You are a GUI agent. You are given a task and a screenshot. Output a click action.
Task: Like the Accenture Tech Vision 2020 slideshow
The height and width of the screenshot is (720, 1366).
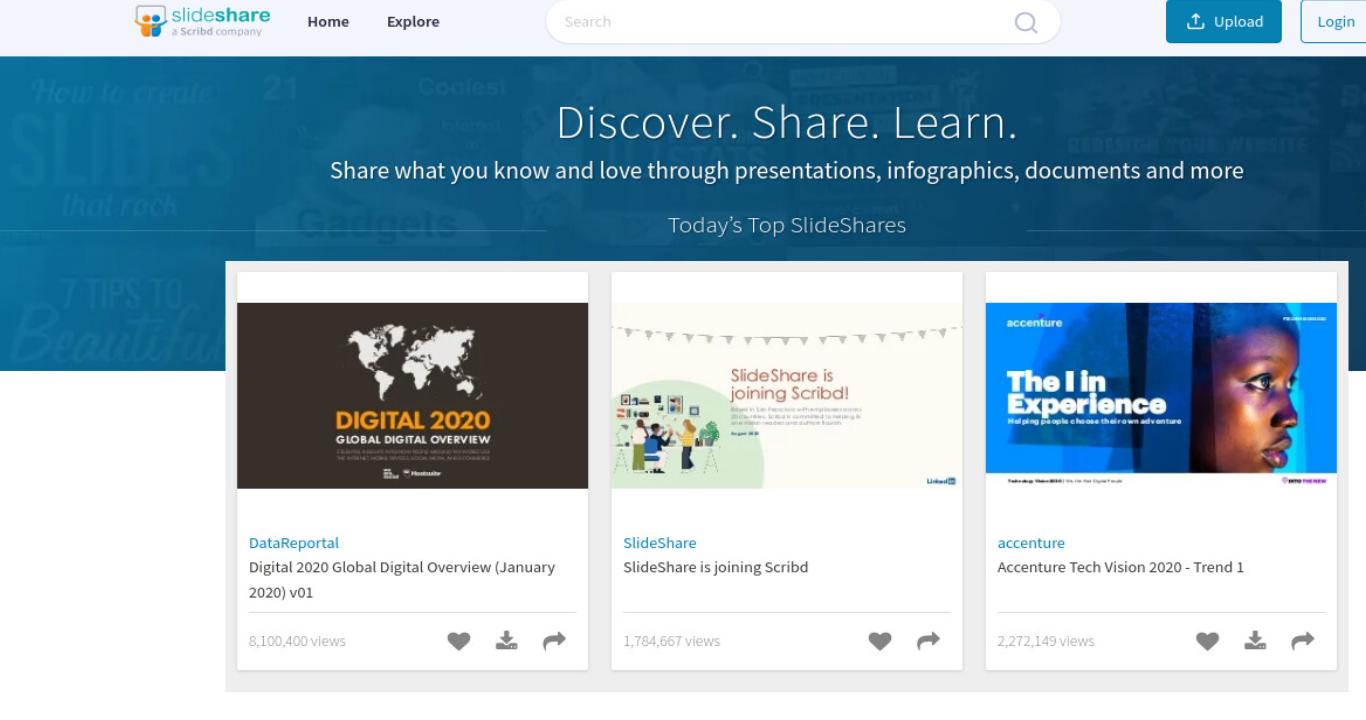pyautogui.click(x=1208, y=641)
